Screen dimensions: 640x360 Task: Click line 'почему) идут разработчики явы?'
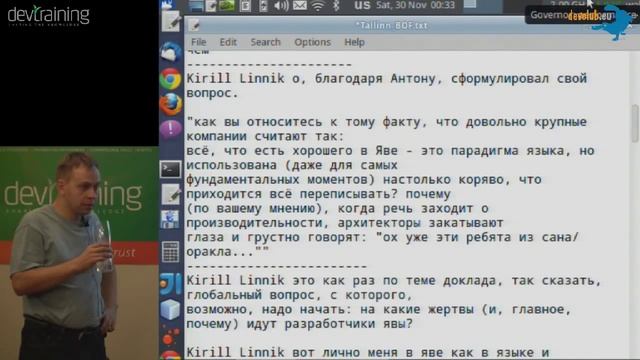pos(300,324)
